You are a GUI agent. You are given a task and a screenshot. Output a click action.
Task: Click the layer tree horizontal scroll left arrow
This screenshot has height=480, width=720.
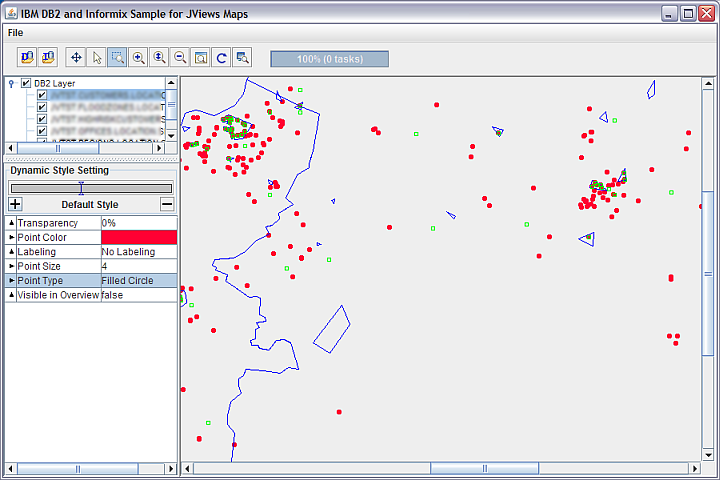pos(11,148)
